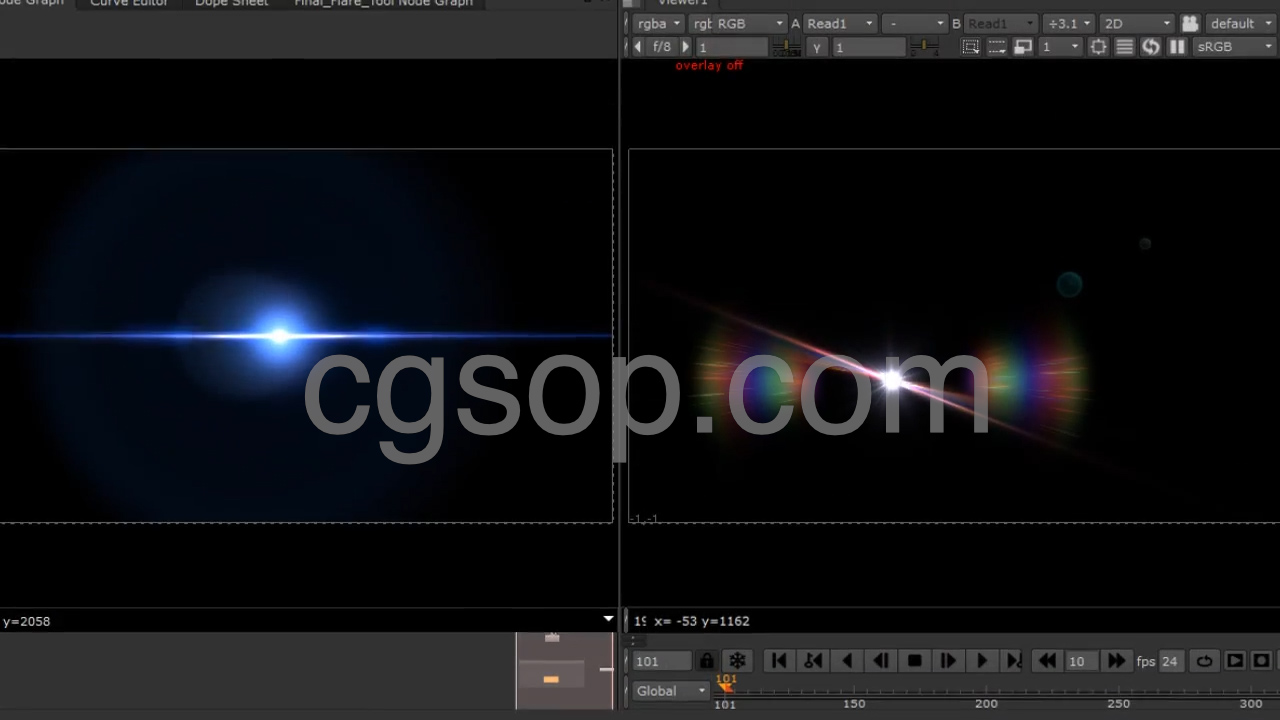Go to the previous keyframe

[x=813, y=661]
